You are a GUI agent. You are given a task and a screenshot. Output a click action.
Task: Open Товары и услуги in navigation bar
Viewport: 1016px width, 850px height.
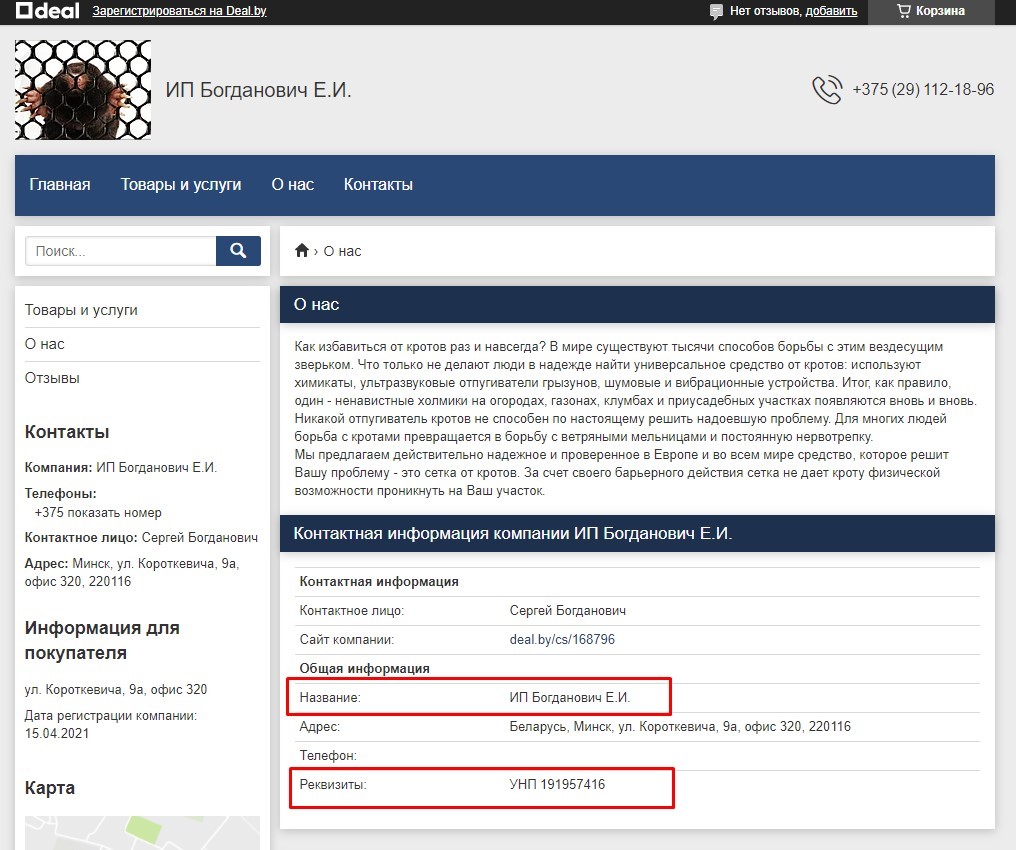point(181,185)
